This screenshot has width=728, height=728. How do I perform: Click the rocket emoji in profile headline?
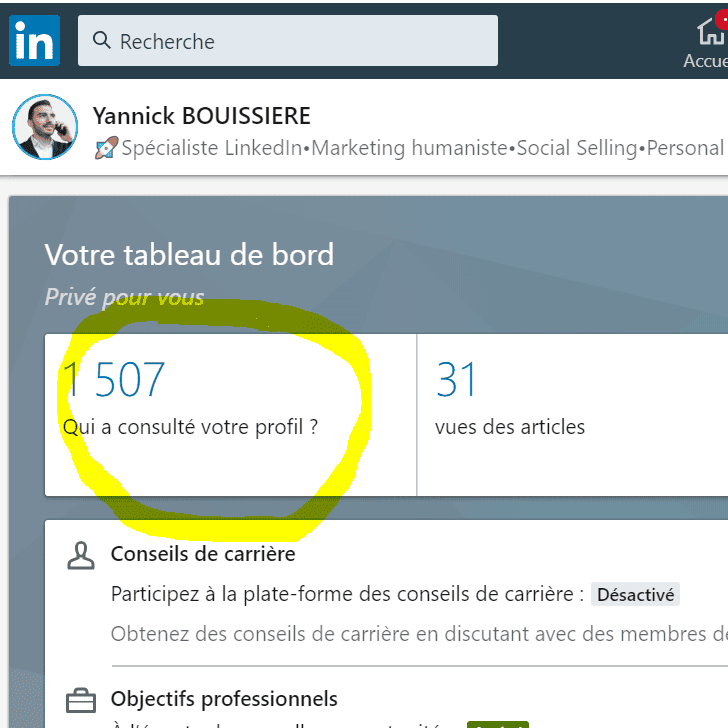pyautogui.click(x=106, y=148)
